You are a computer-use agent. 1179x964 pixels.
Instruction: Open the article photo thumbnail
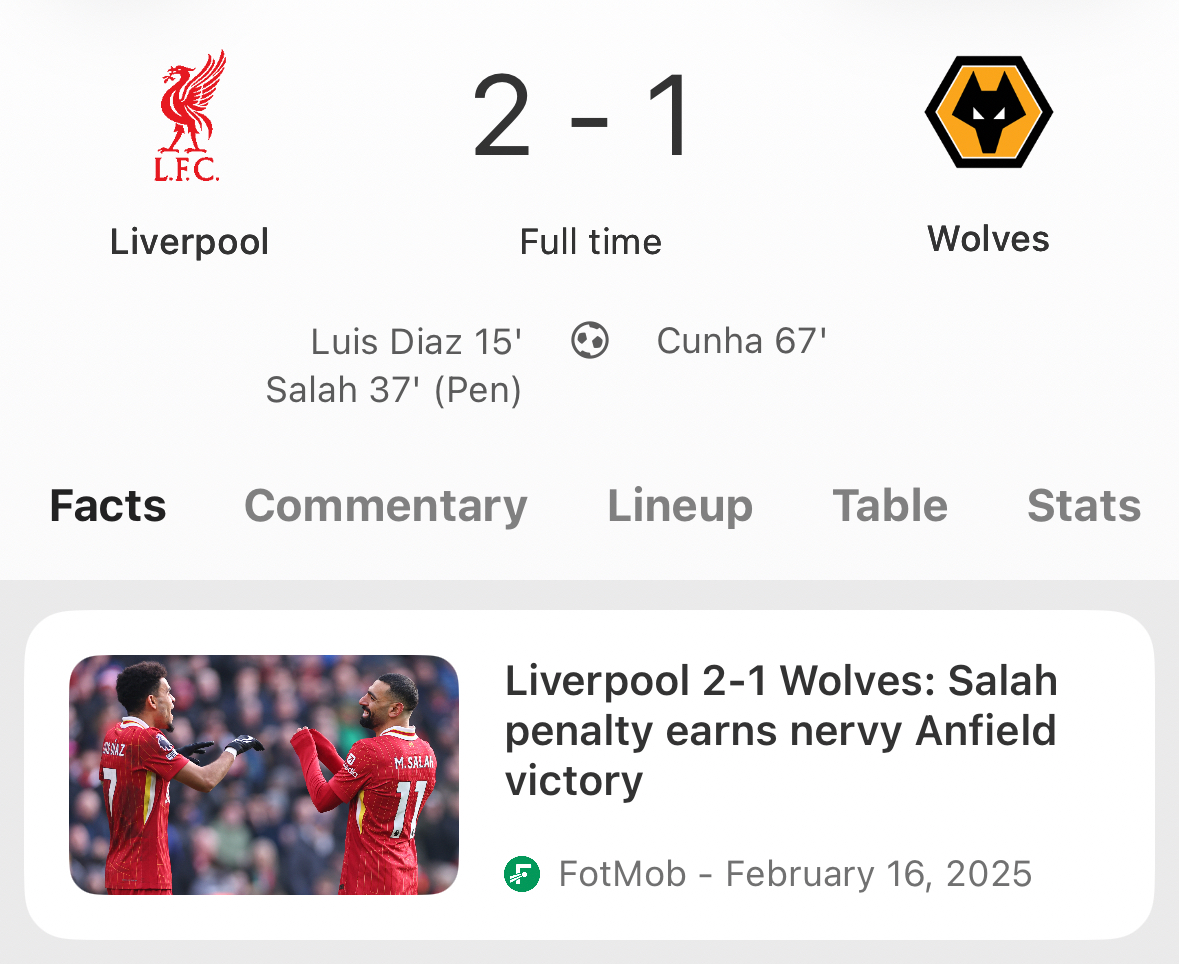264,774
